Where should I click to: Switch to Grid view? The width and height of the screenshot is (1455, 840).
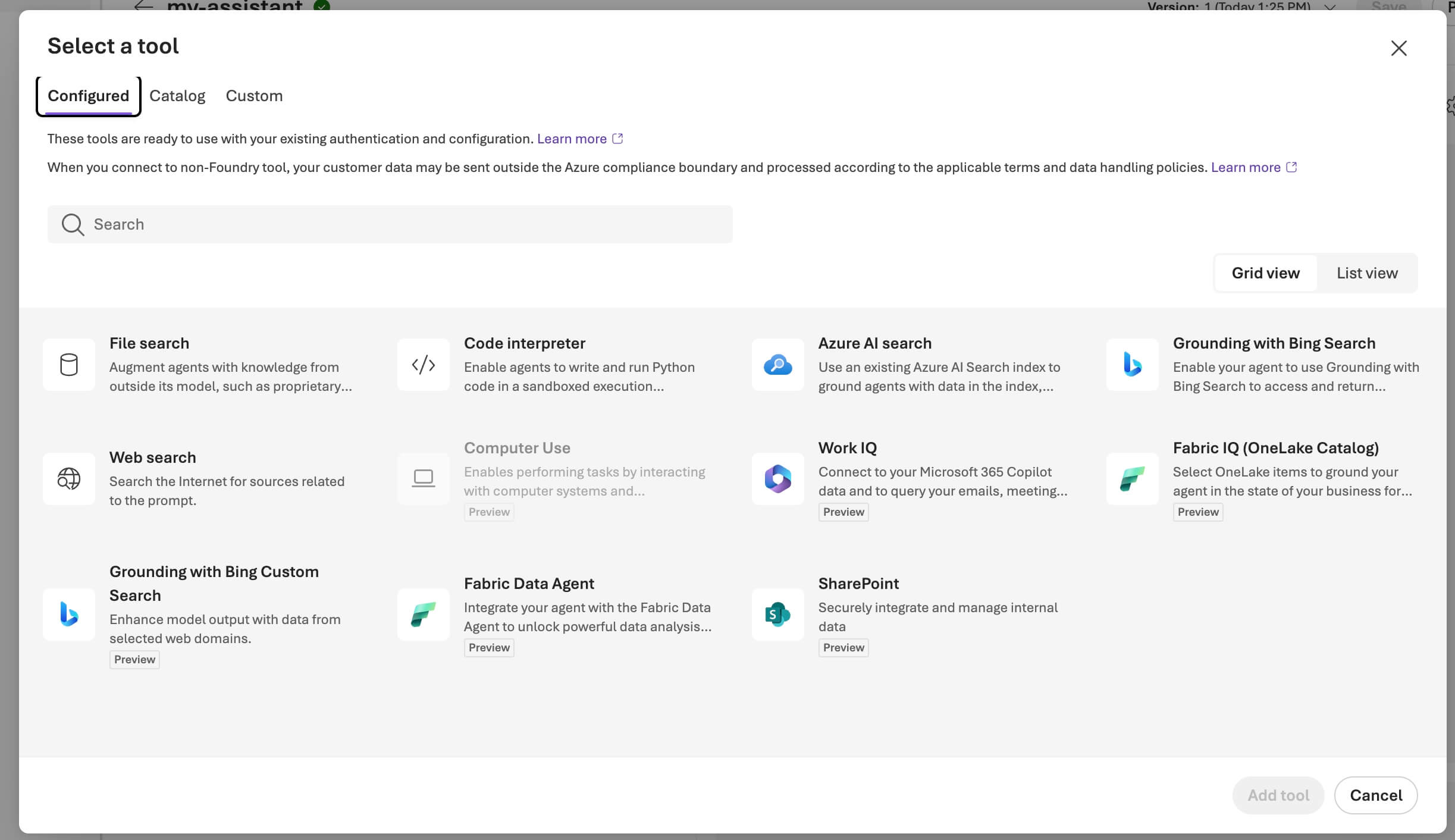[x=1266, y=273]
